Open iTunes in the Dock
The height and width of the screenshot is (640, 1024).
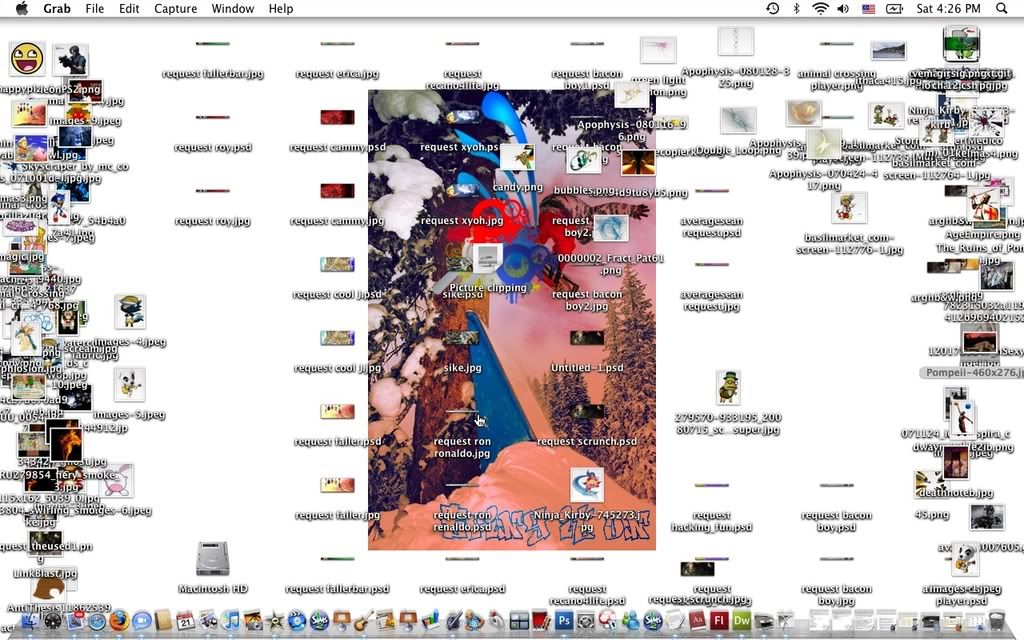pyautogui.click(x=231, y=622)
